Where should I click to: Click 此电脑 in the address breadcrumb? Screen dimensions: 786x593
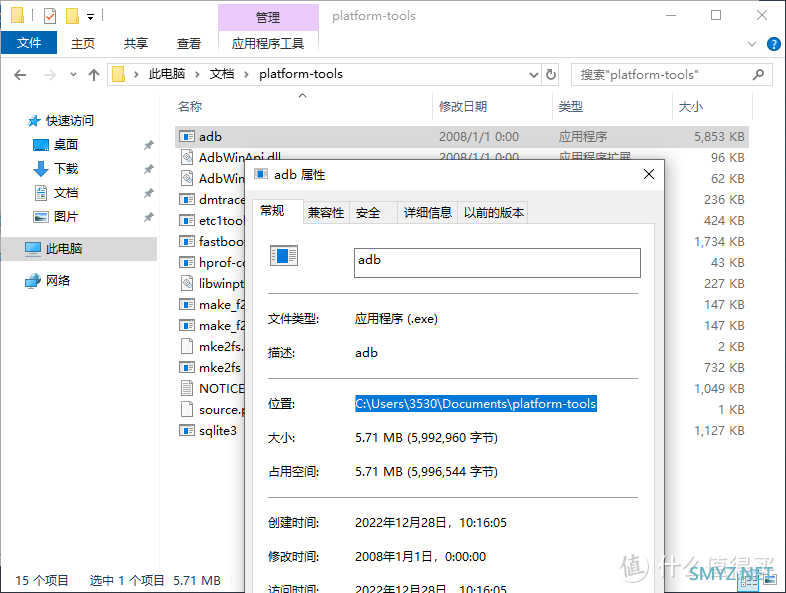coord(167,74)
